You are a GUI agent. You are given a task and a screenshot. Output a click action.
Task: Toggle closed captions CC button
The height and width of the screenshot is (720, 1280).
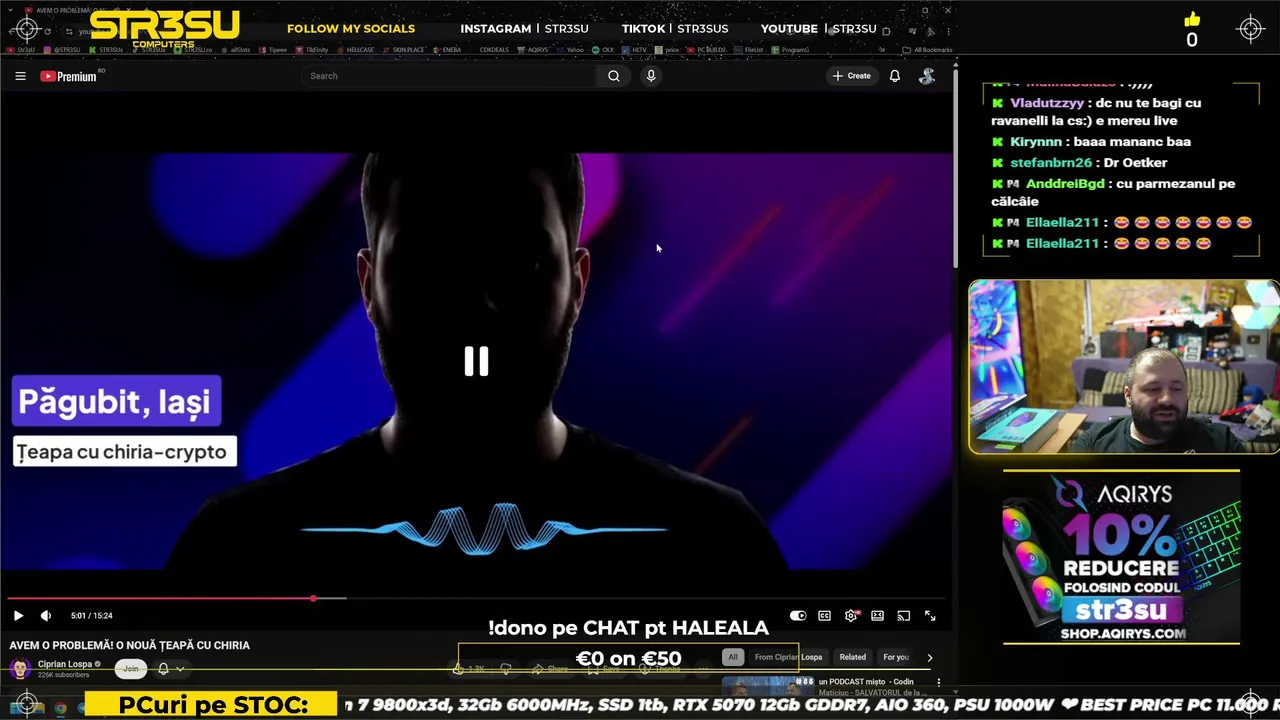(824, 616)
